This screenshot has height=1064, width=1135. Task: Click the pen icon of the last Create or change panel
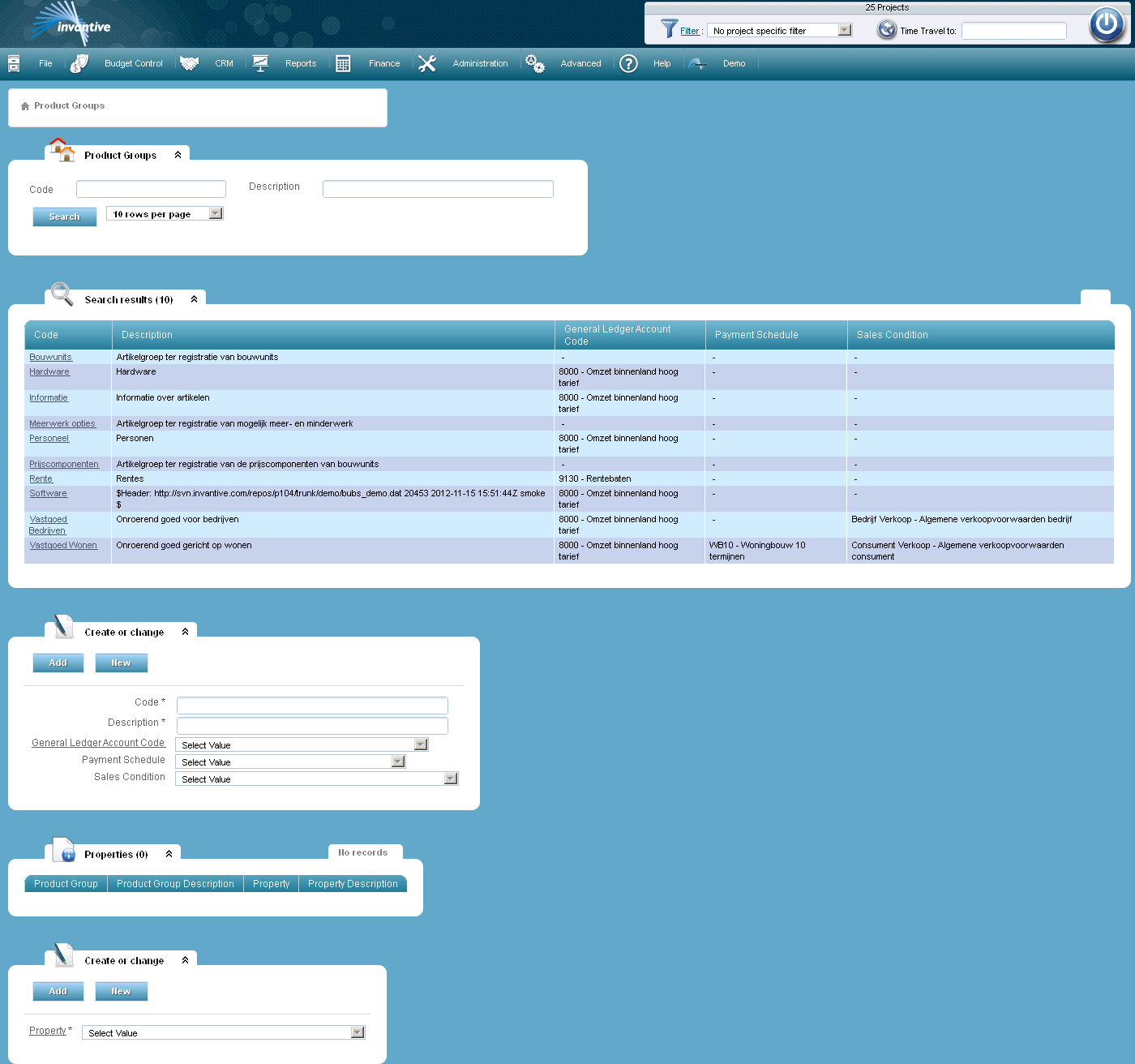tap(63, 955)
